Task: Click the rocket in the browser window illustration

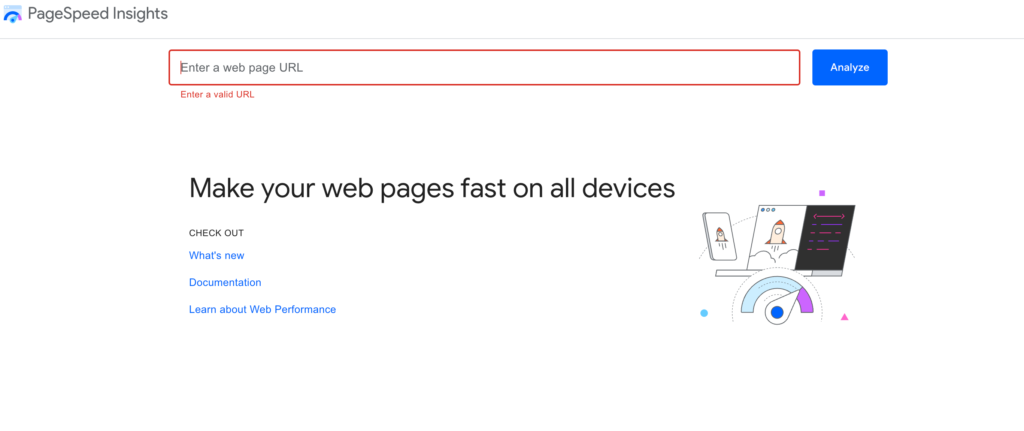Action: coord(775,233)
